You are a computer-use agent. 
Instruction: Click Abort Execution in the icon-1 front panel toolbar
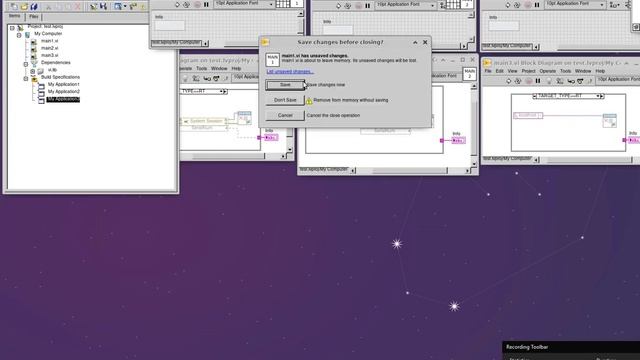197,4
